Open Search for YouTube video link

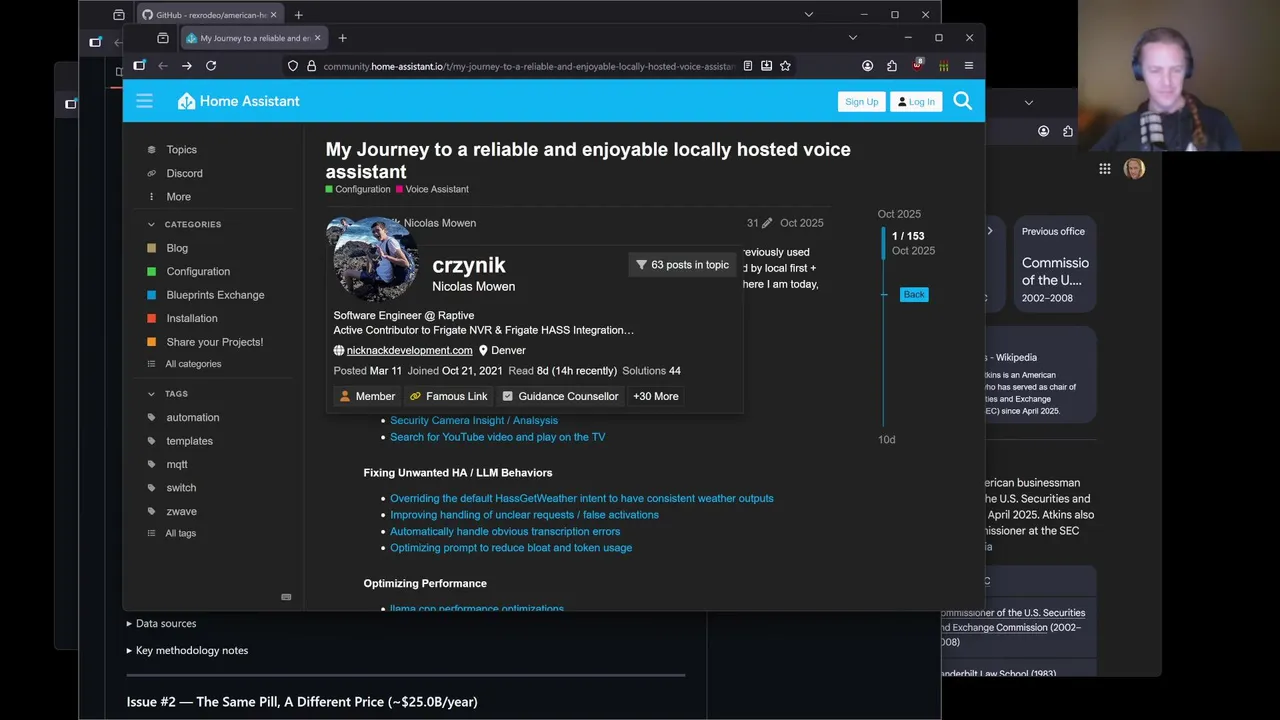click(497, 437)
